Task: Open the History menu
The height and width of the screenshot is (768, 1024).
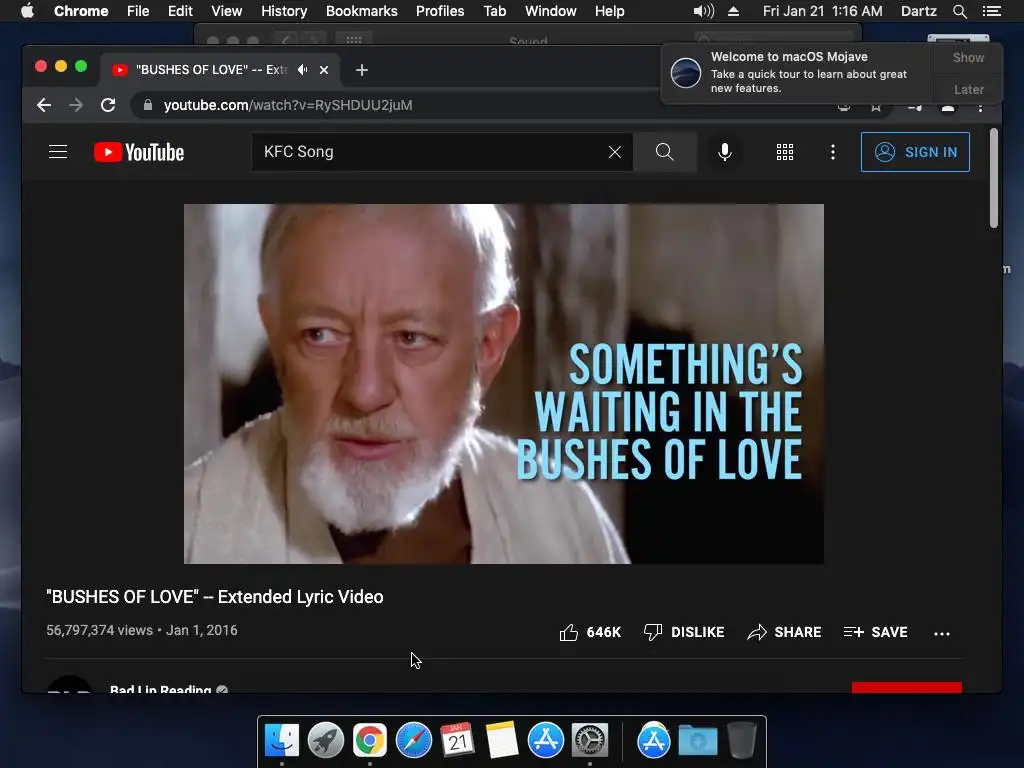Action: [283, 11]
